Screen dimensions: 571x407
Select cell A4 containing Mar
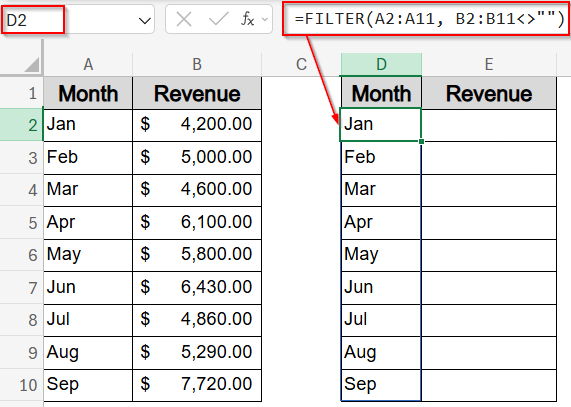click(88, 190)
